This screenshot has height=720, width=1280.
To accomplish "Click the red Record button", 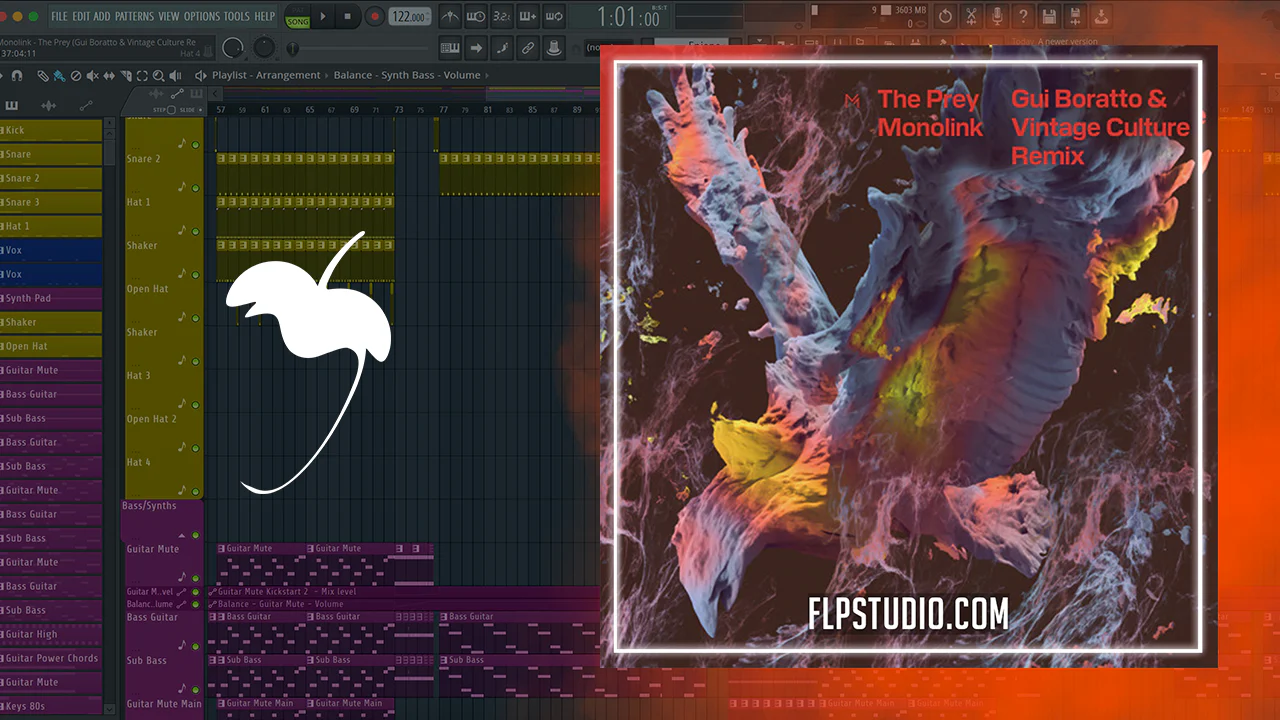I will click(x=374, y=17).
